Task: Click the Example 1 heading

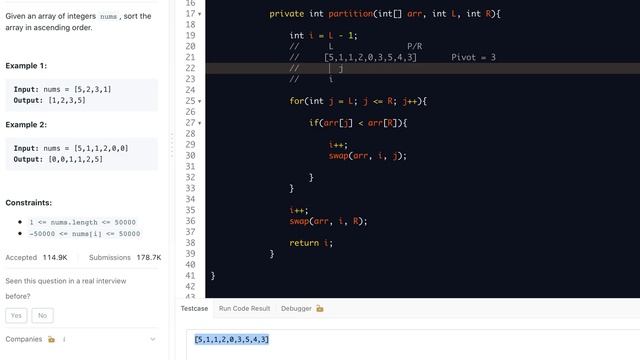Action: click(x=26, y=66)
